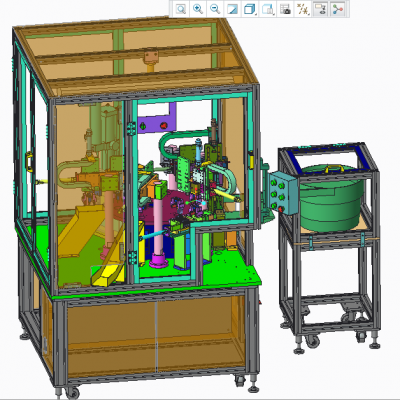The width and height of the screenshot is (400, 400).
Task: Open the View Manager camera icon
Action: click(285, 9)
